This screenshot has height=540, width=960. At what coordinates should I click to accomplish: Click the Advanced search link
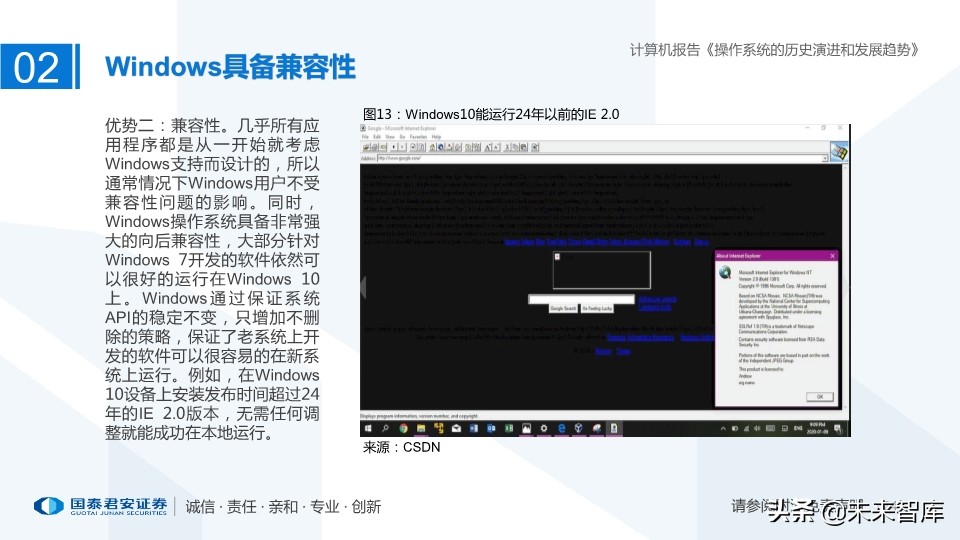click(657, 299)
